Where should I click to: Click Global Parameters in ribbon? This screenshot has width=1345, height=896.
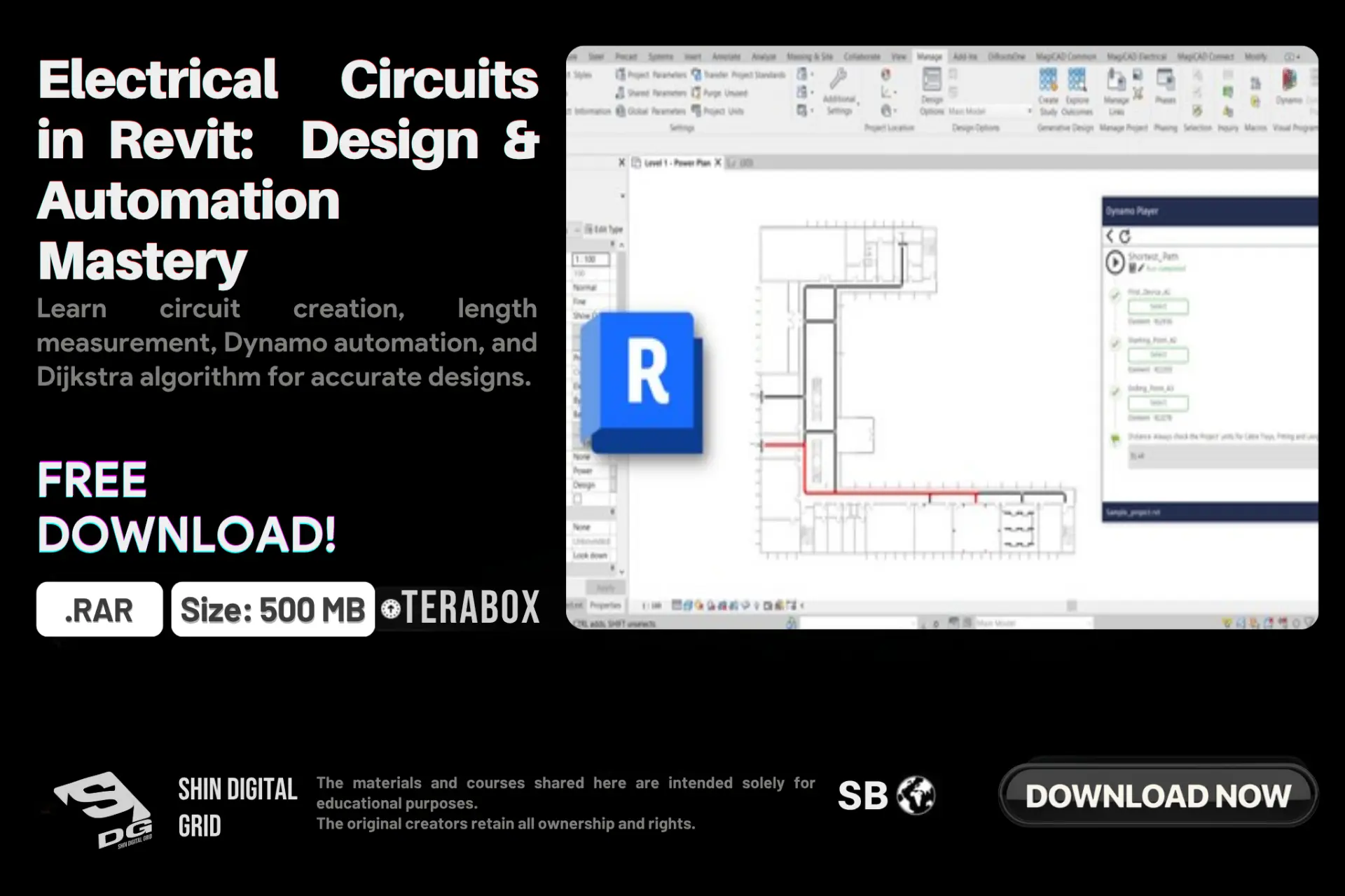(x=651, y=111)
